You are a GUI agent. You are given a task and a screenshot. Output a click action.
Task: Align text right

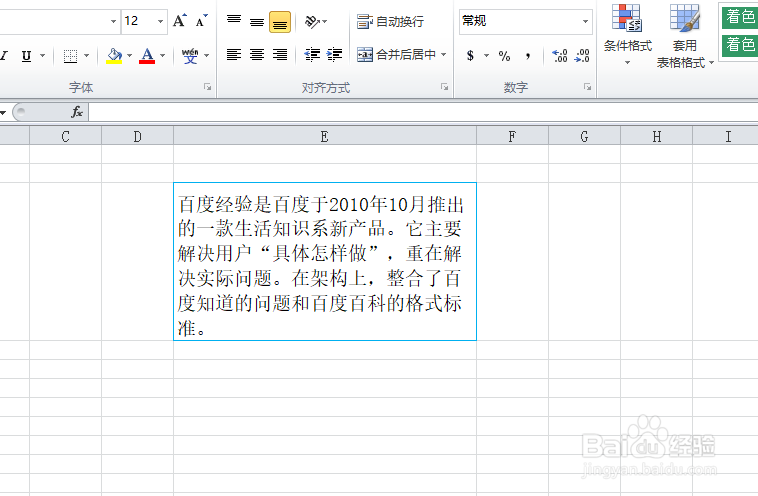(280, 55)
